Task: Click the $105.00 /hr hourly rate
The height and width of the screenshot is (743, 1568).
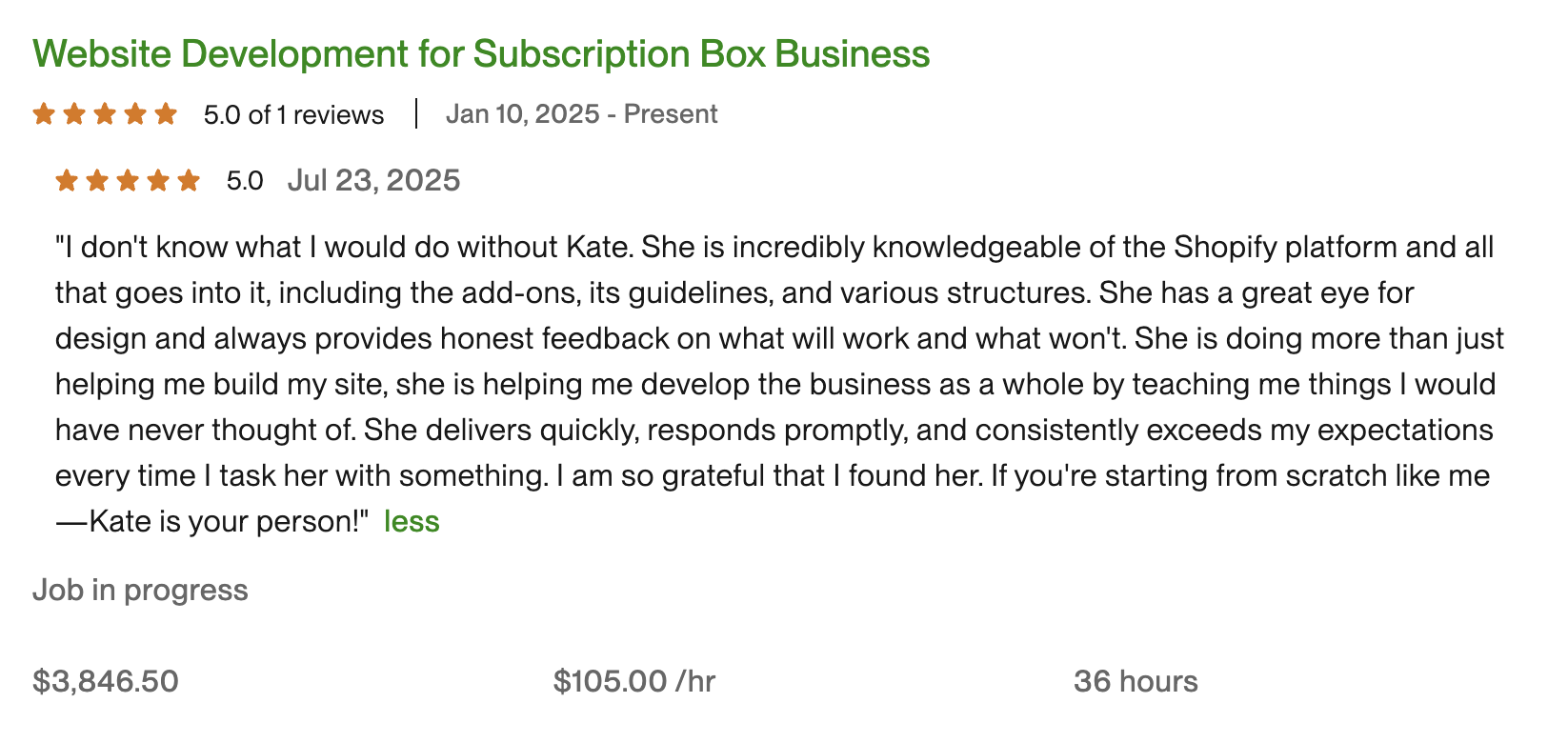Action: tap(634, 682)
